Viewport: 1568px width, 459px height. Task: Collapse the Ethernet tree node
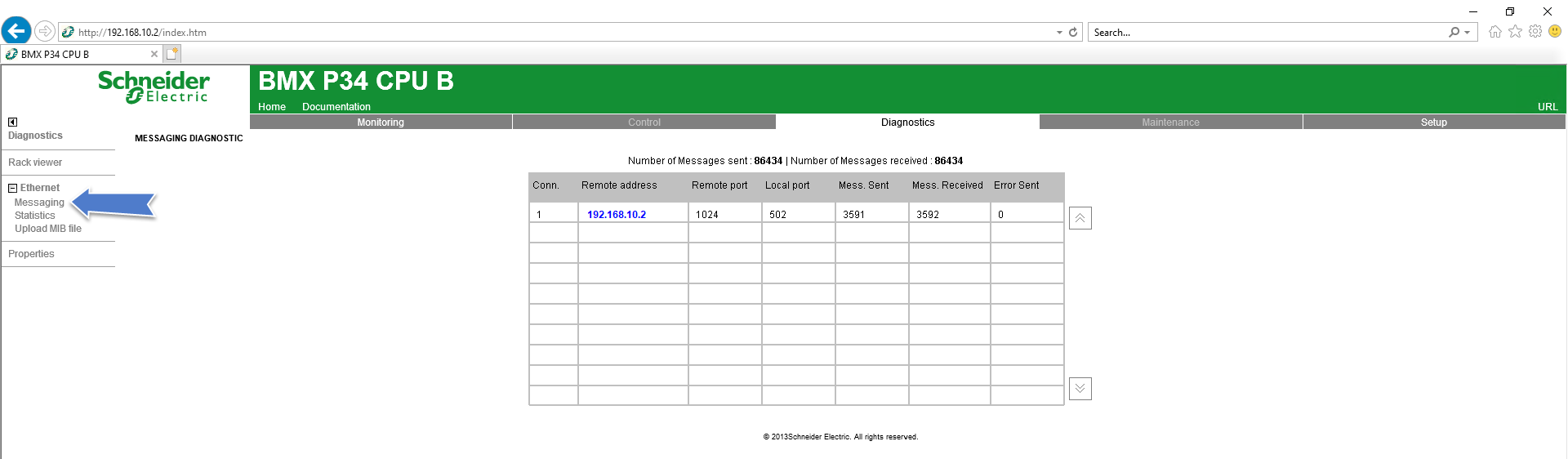click(12, 188)
